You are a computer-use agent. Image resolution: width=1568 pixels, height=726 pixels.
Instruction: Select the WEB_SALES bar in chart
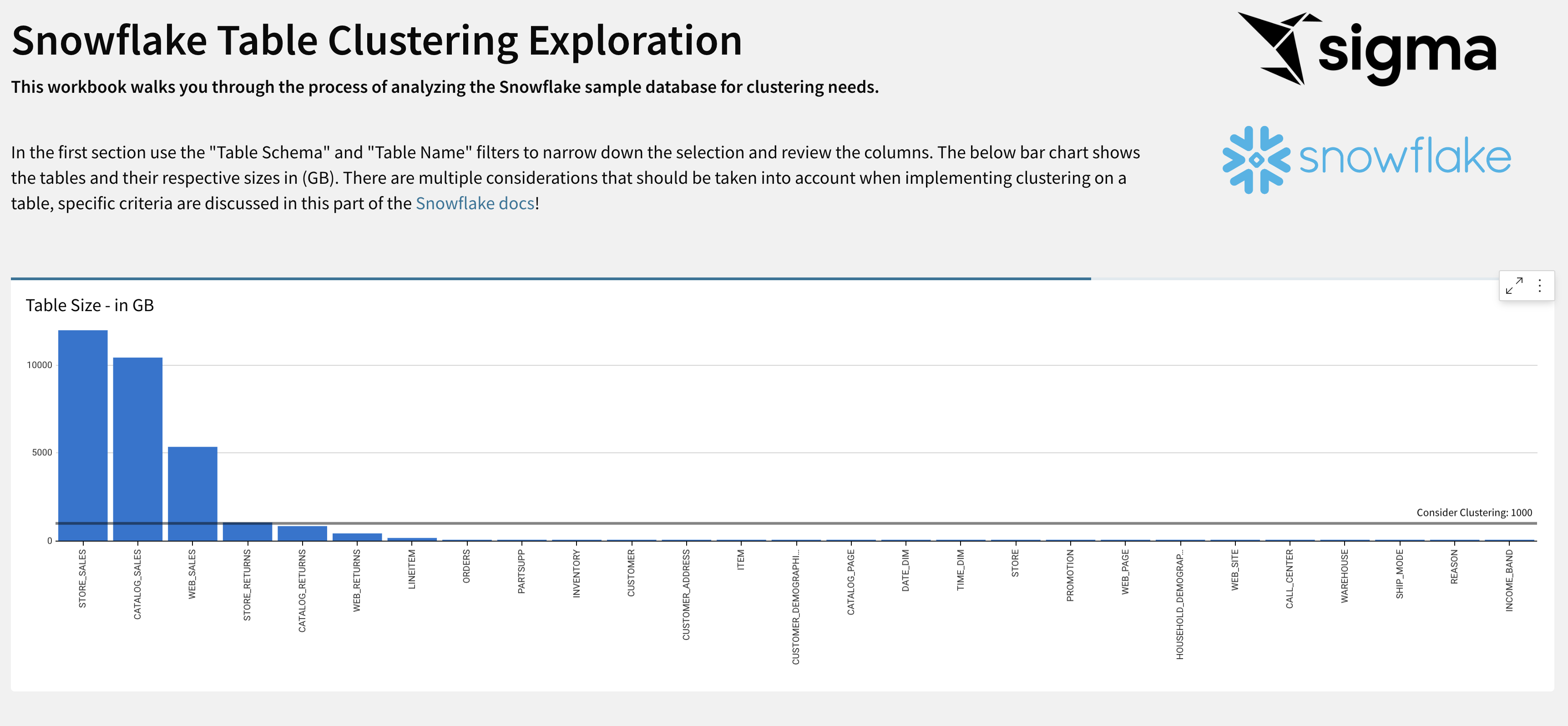coord(192,494)
